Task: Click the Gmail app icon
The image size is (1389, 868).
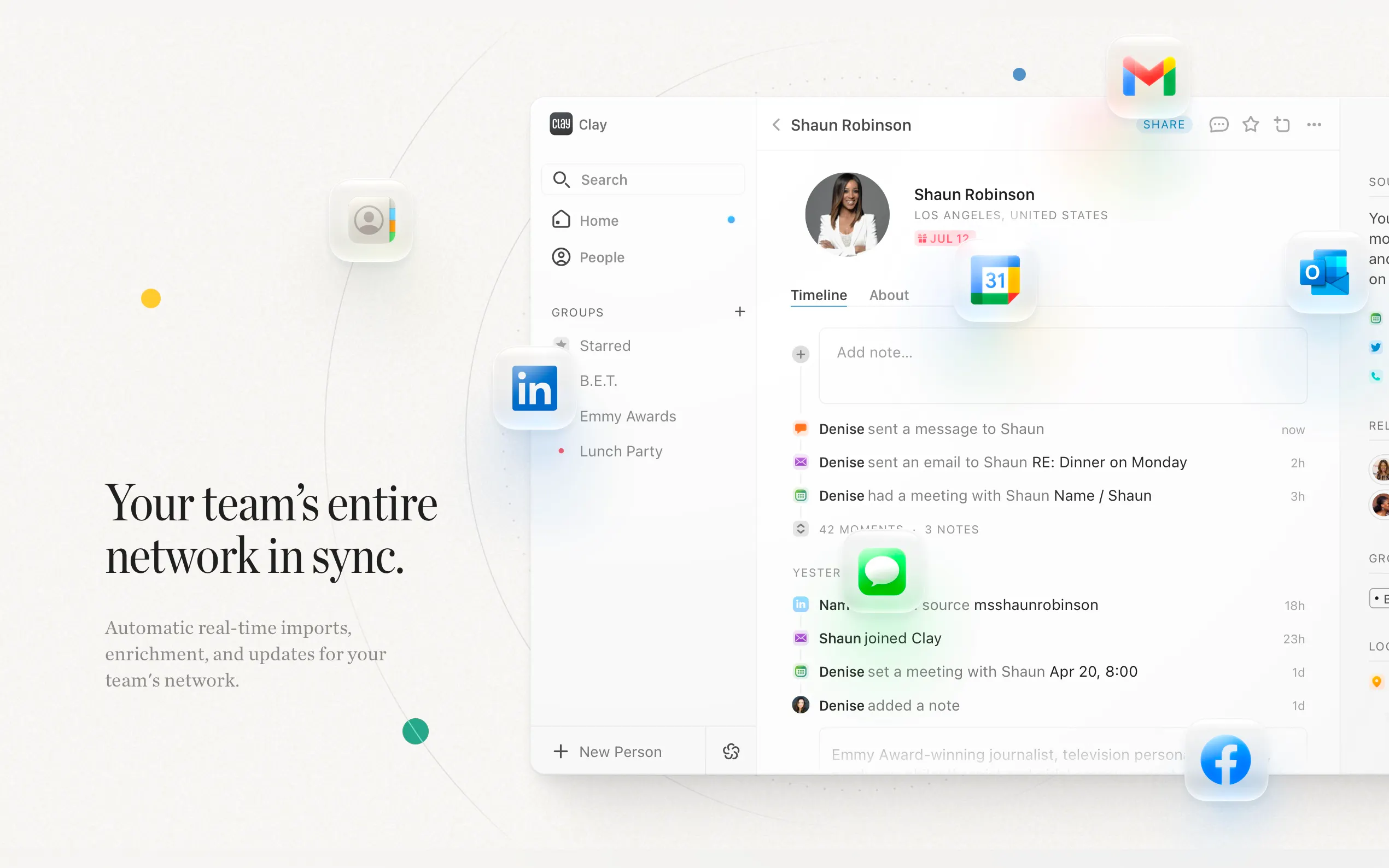Action: 1148,77
